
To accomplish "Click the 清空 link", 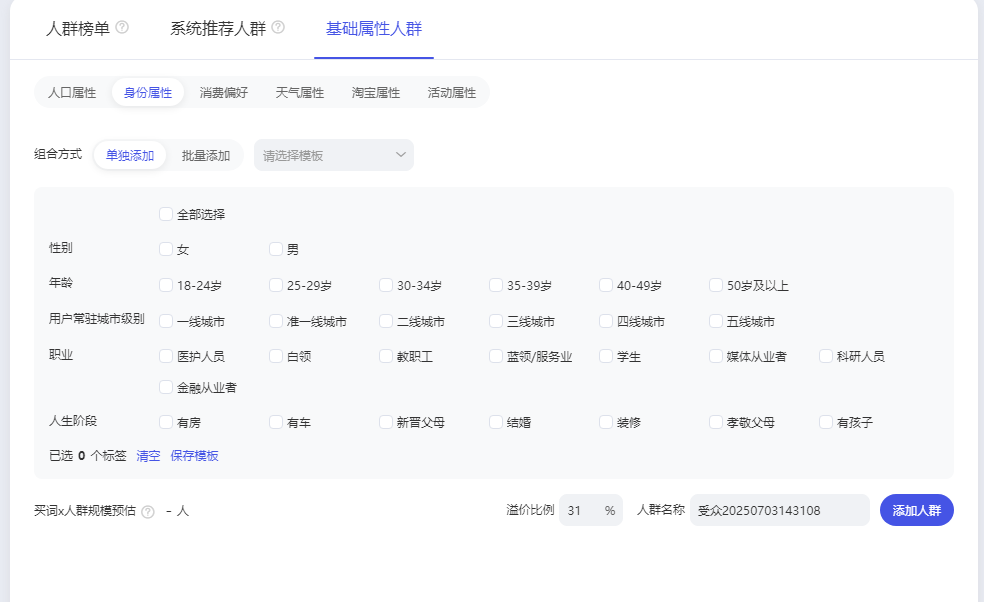I will [148, 456].
